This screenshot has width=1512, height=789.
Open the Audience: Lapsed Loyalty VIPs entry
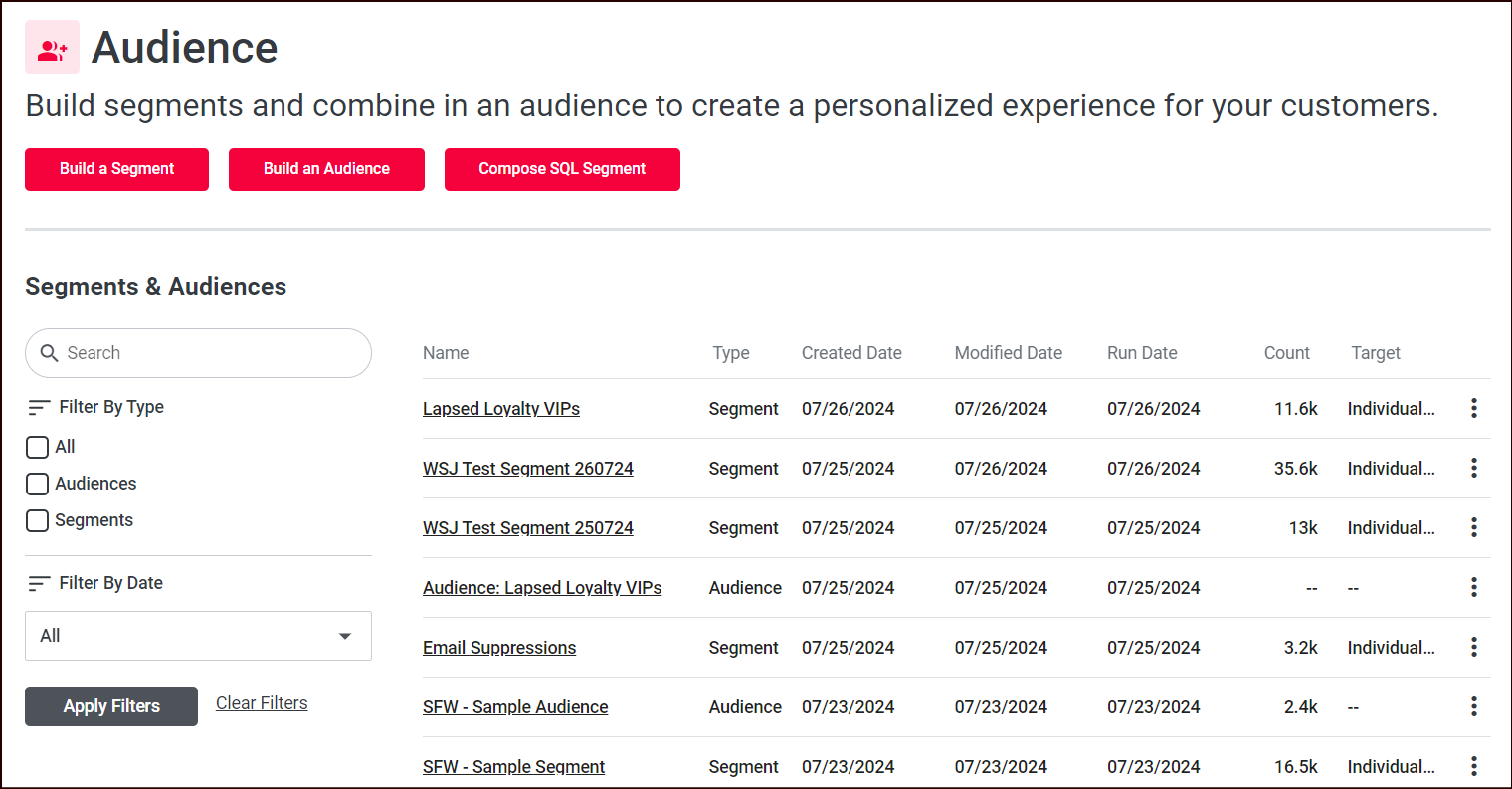542,587
